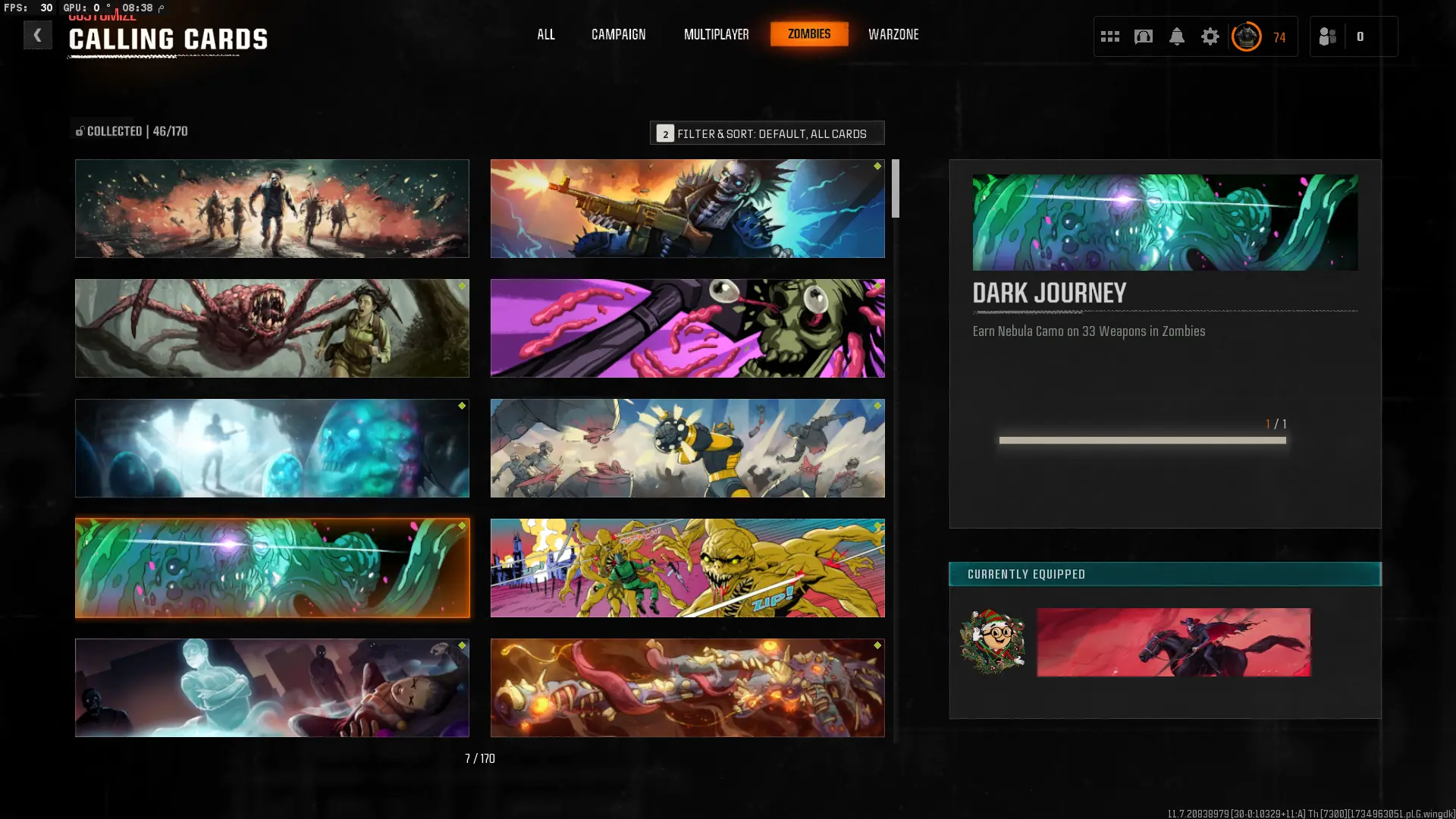Open the notifications bell
Viewport: 1456px width, 819px height.
click(1176, 36)
